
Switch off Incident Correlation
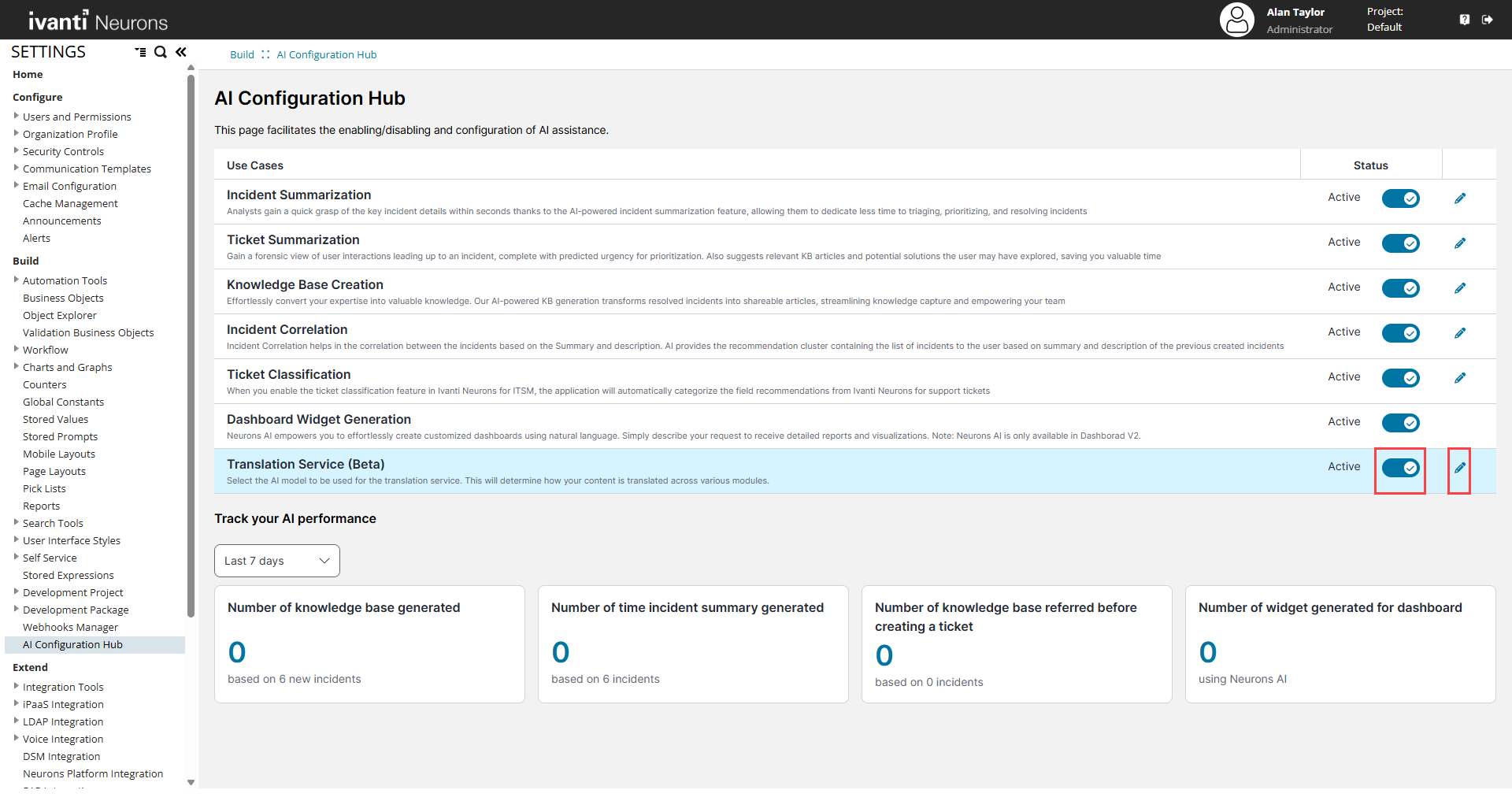pyautogui.click(x=1401, y=333)
